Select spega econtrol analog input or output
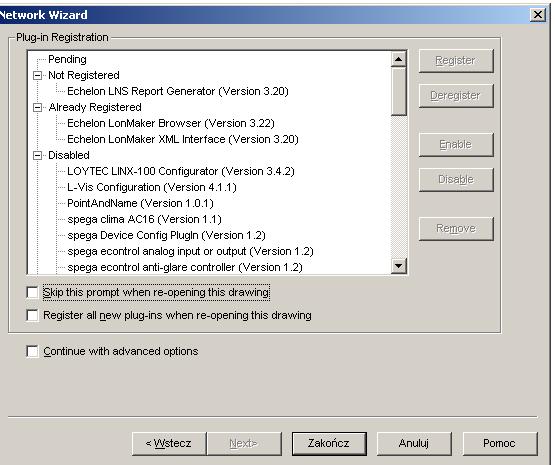Viewport: 555px width, 465px height. [x=190, y=251]
